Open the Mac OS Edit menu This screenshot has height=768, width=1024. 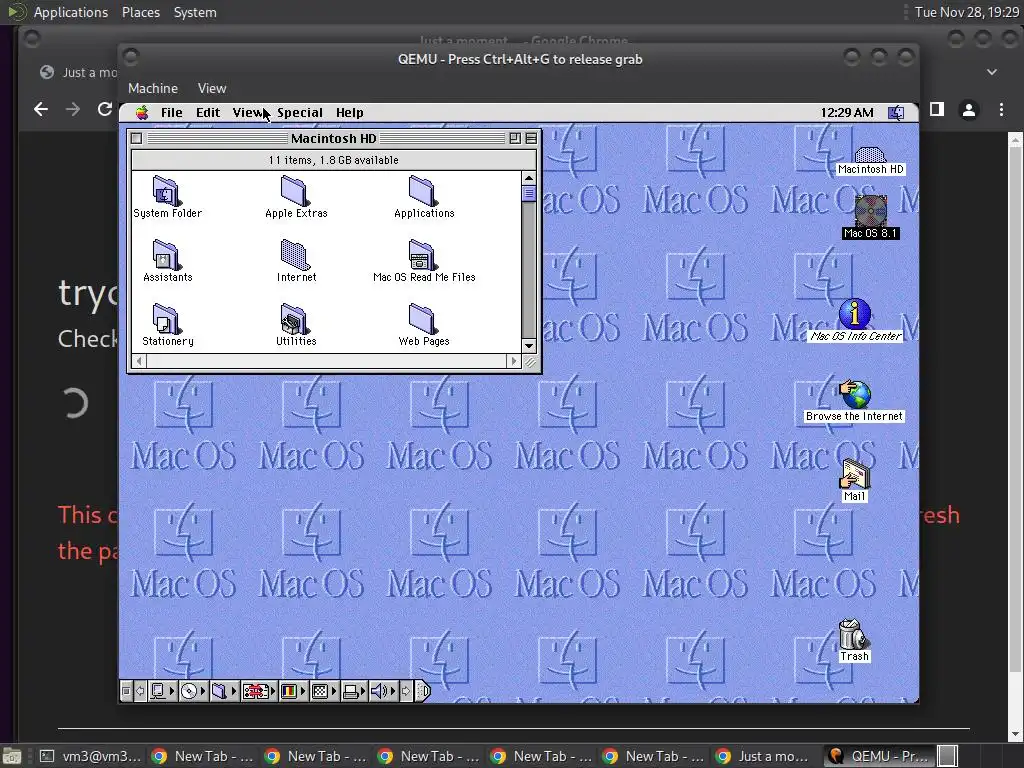[x=208, y=112]
